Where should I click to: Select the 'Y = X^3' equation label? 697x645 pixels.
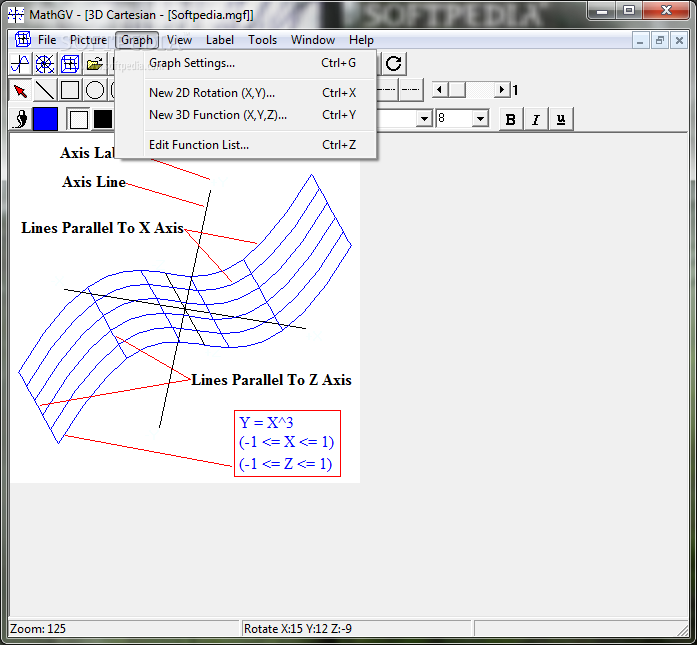[266, 423]
